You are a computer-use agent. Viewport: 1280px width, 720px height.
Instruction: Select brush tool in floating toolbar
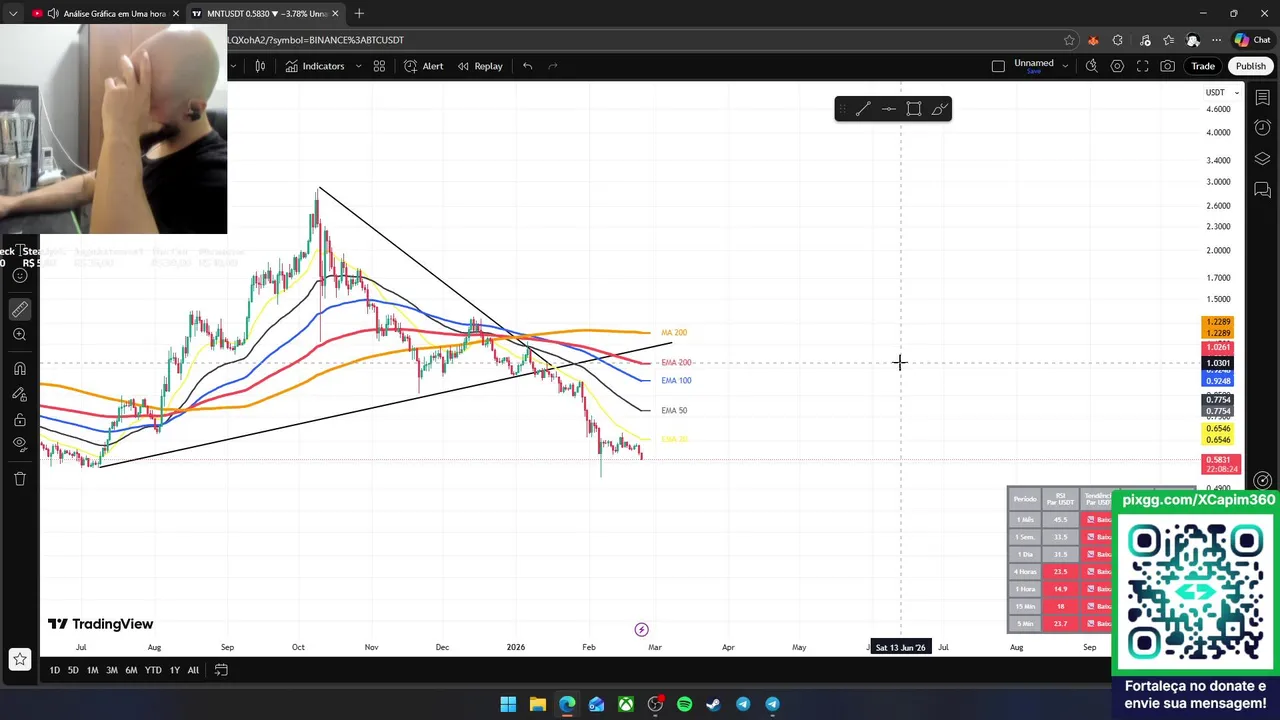939,109
